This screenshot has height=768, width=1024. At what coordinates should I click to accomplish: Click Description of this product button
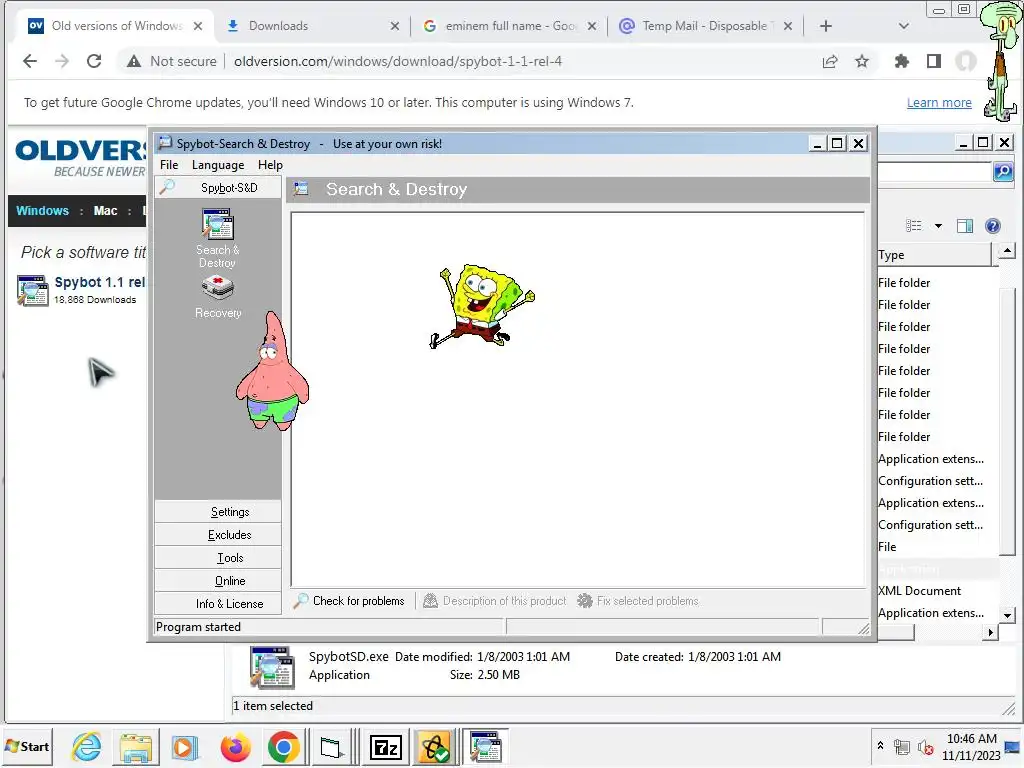pyautogui.click(x=494, y=601)
